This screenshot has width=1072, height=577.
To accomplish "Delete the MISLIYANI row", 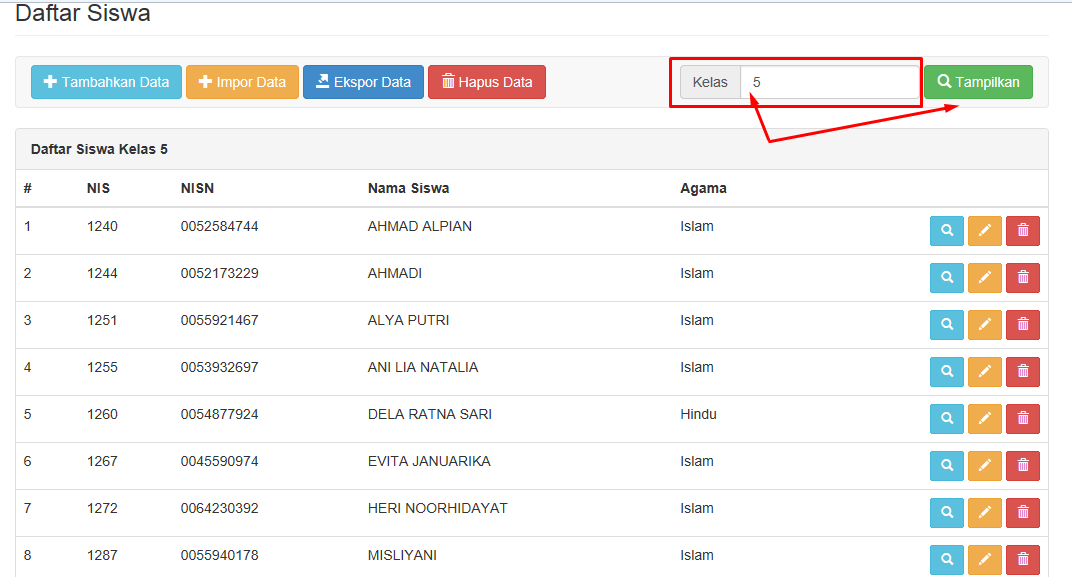I will coord(1023,560).
